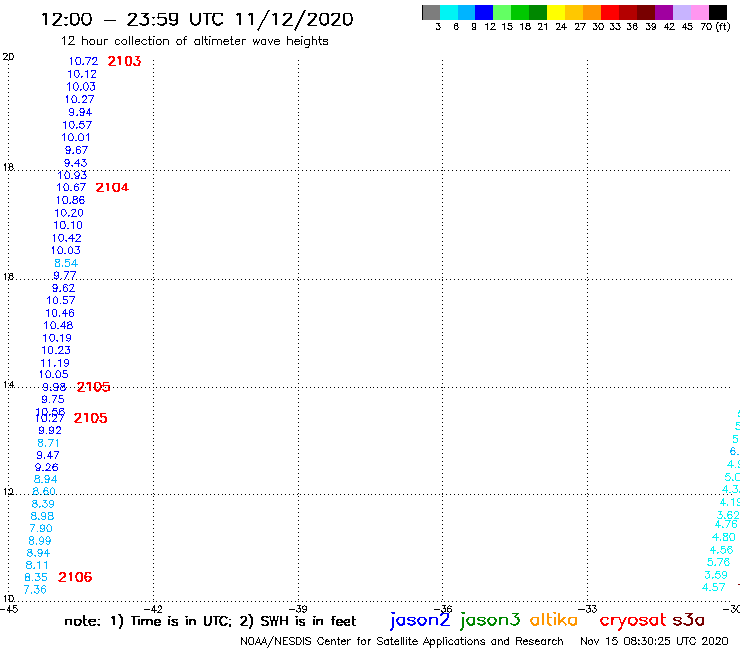
Task: Click the longitude axis label -33
Action: point(589,609)
